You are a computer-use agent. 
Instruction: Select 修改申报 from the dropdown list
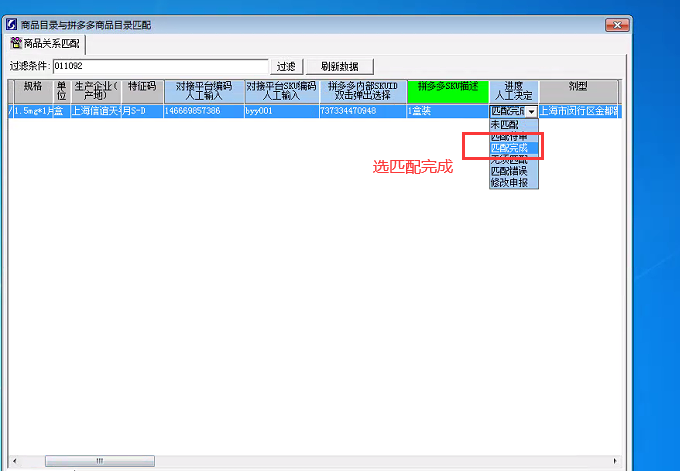click(x=514, y=183)
